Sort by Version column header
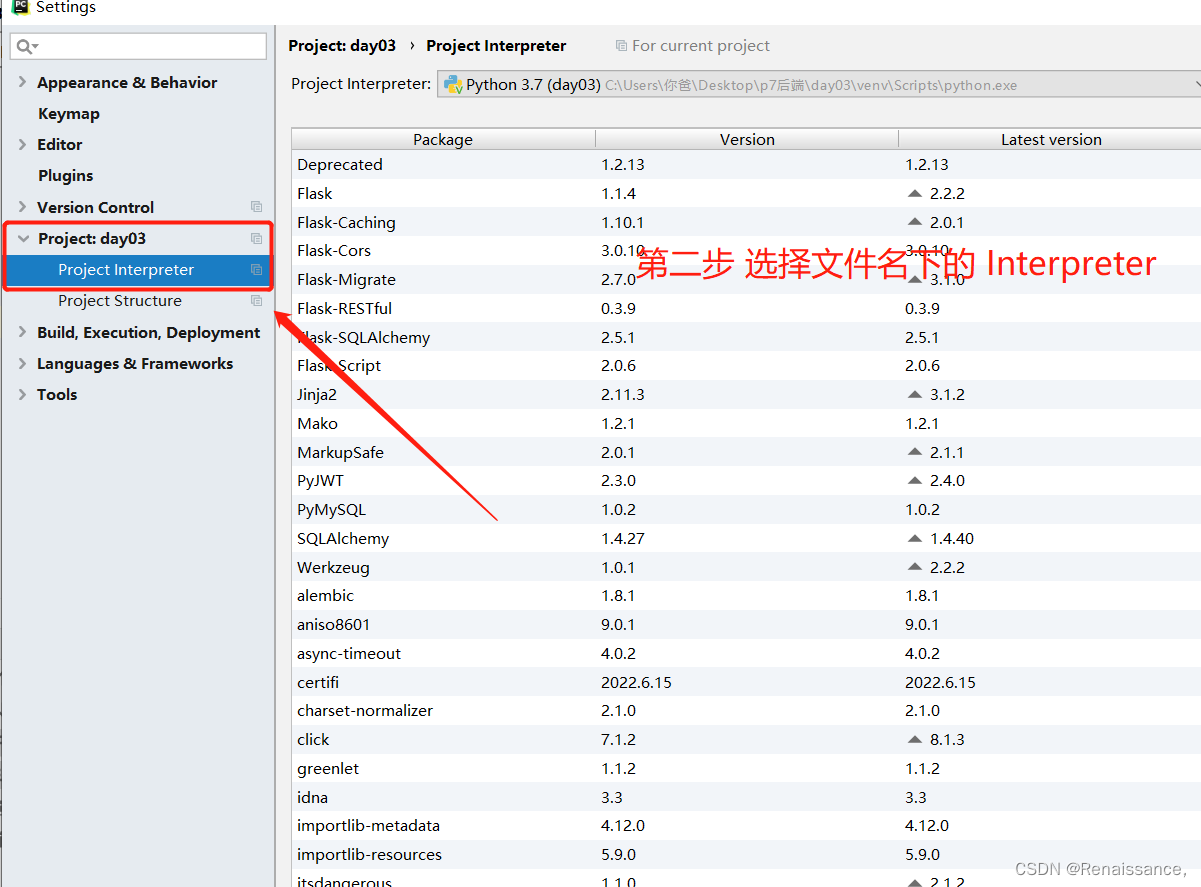 coord(747,139)
